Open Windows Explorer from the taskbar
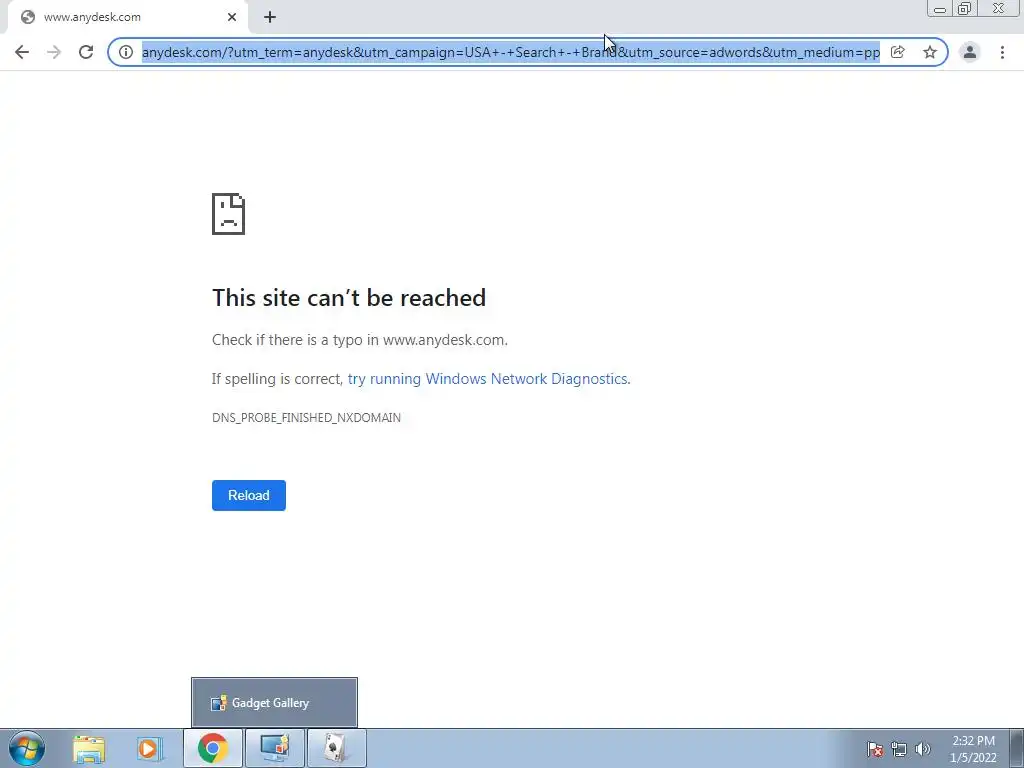The width and height of the screenshot is (1024, 768). coord(89,748)
